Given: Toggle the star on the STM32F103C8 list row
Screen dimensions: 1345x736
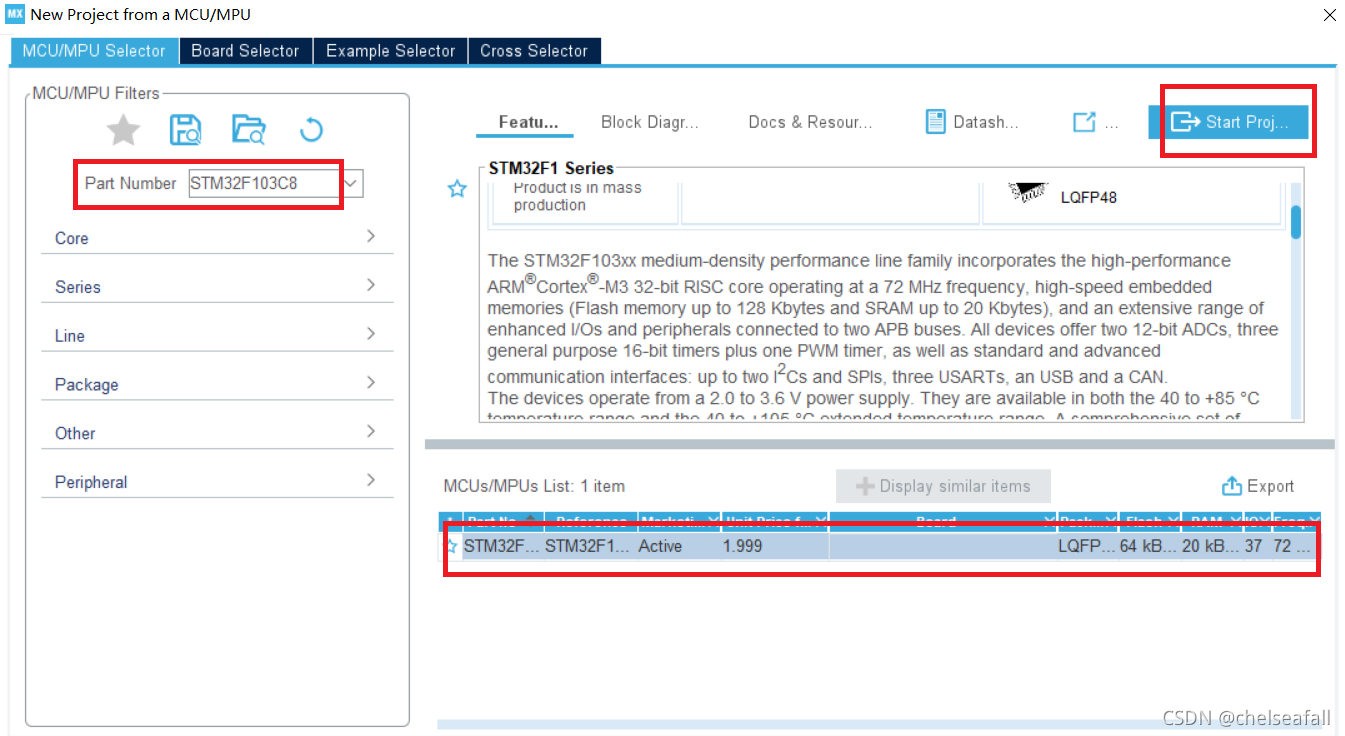Looking at the screenshot, I should coord(451,546).
